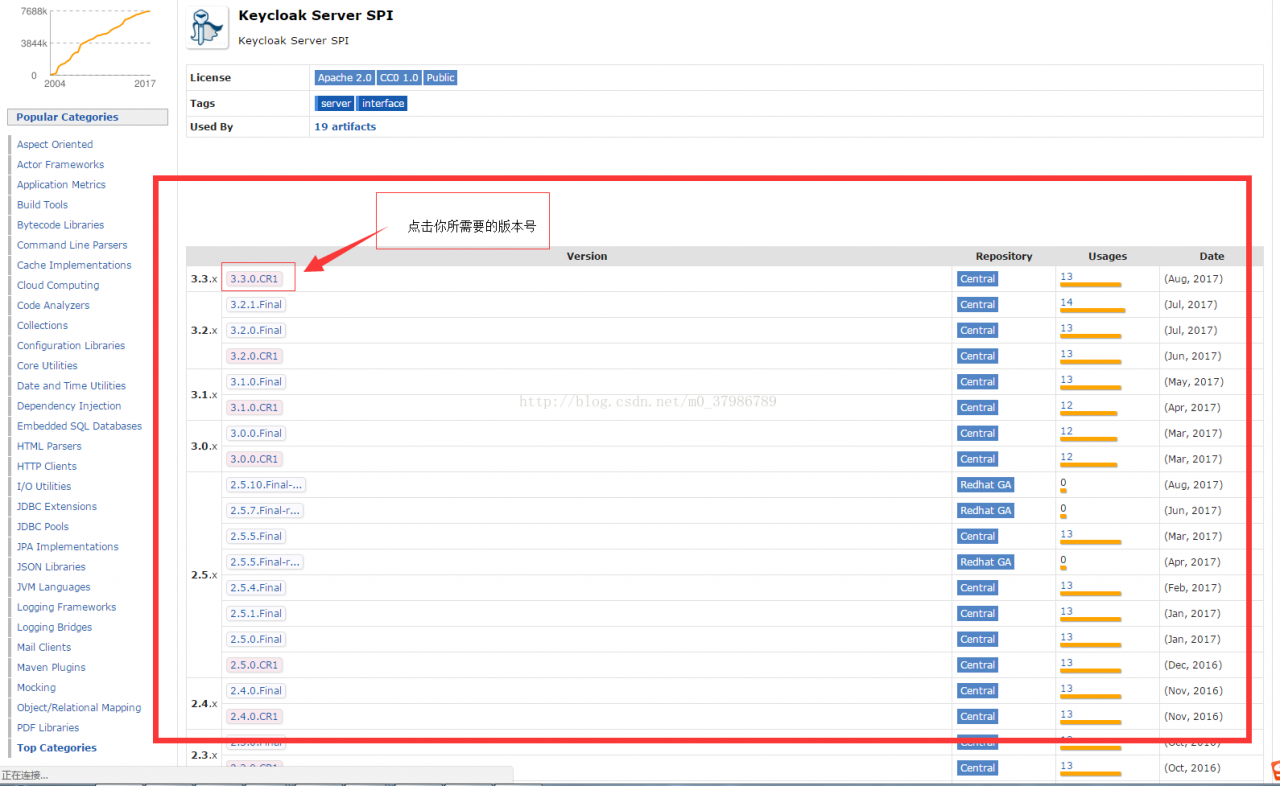Screen dimensions: 1280x786
Task: Open version 2.5.4.Final
Action: [256, 588]
